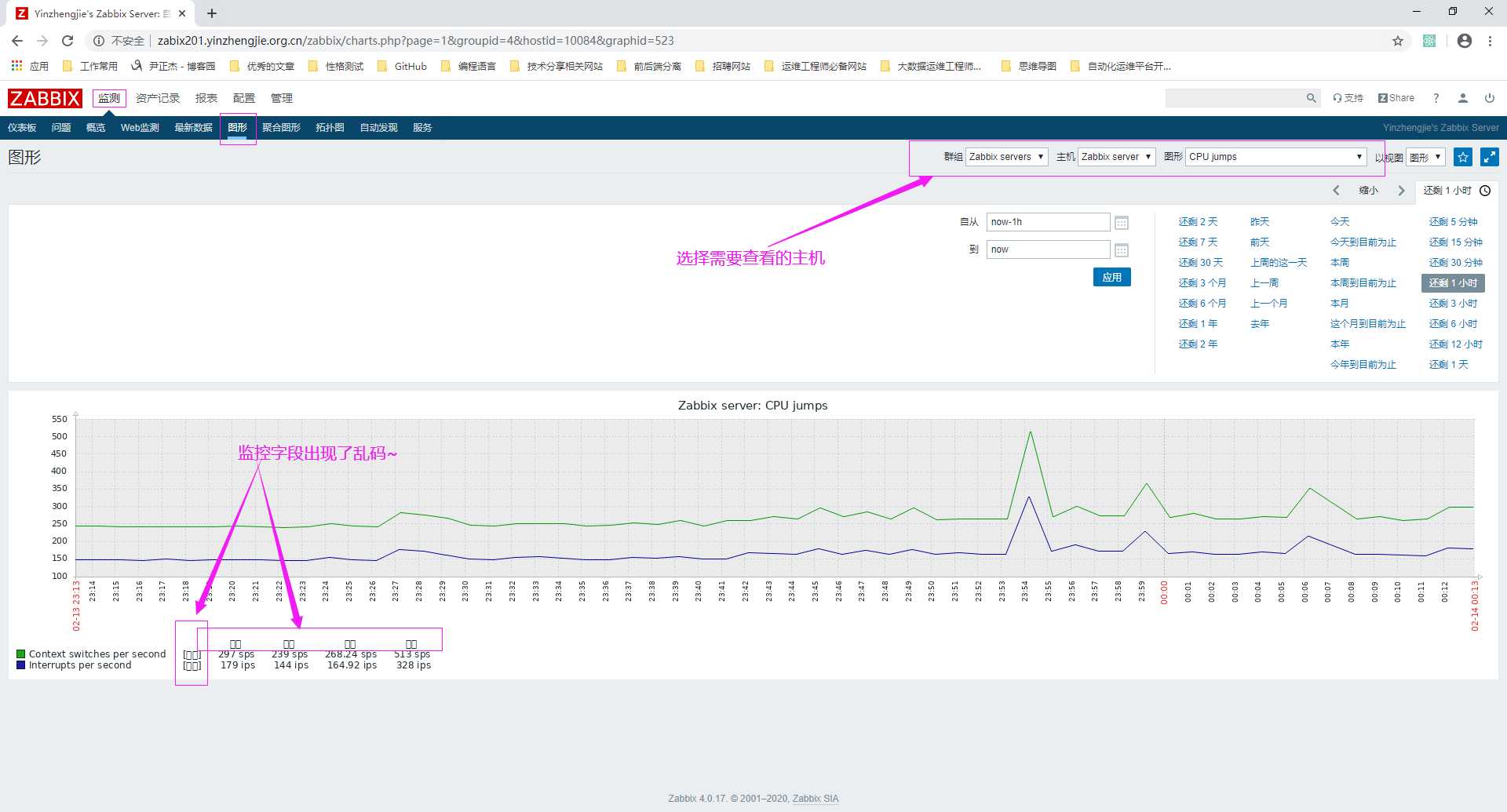
Task: Expand the host Zabbix server dropdown
Action: click(x=1116, y=157)
